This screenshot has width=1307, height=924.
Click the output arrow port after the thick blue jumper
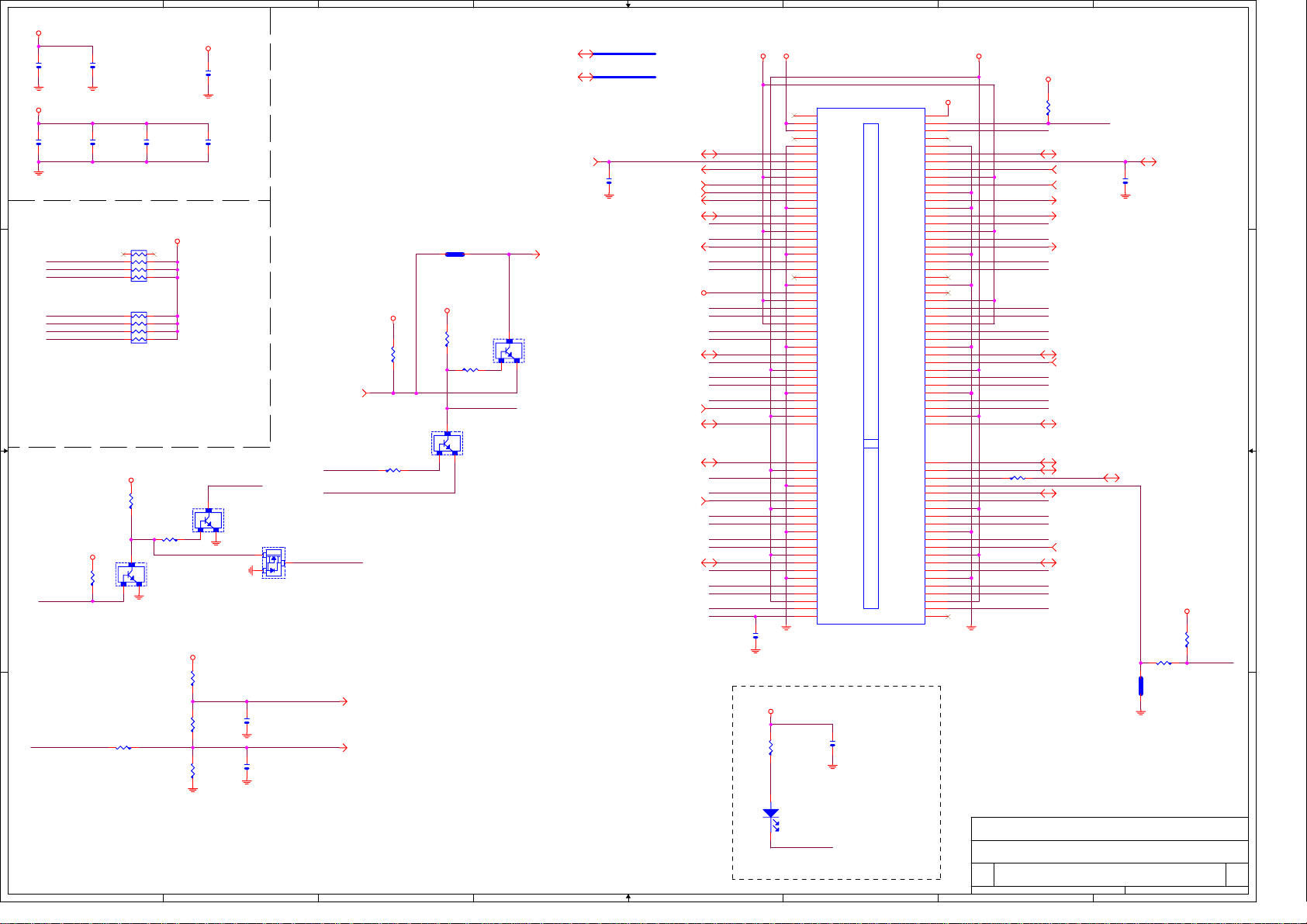537,254
